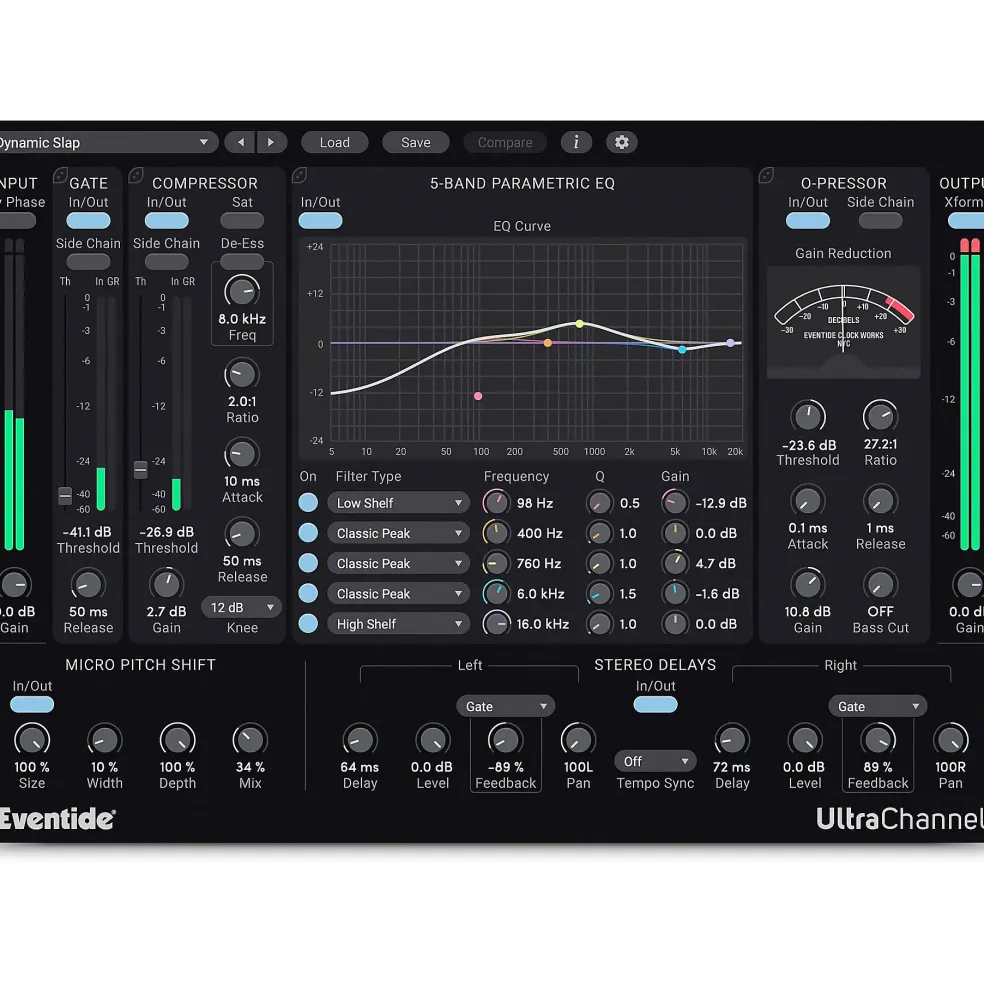Image resolution: width=984 pixels, height=985 pixels.
Task: Click yellow EQ curve node
Action: point(579,324)
